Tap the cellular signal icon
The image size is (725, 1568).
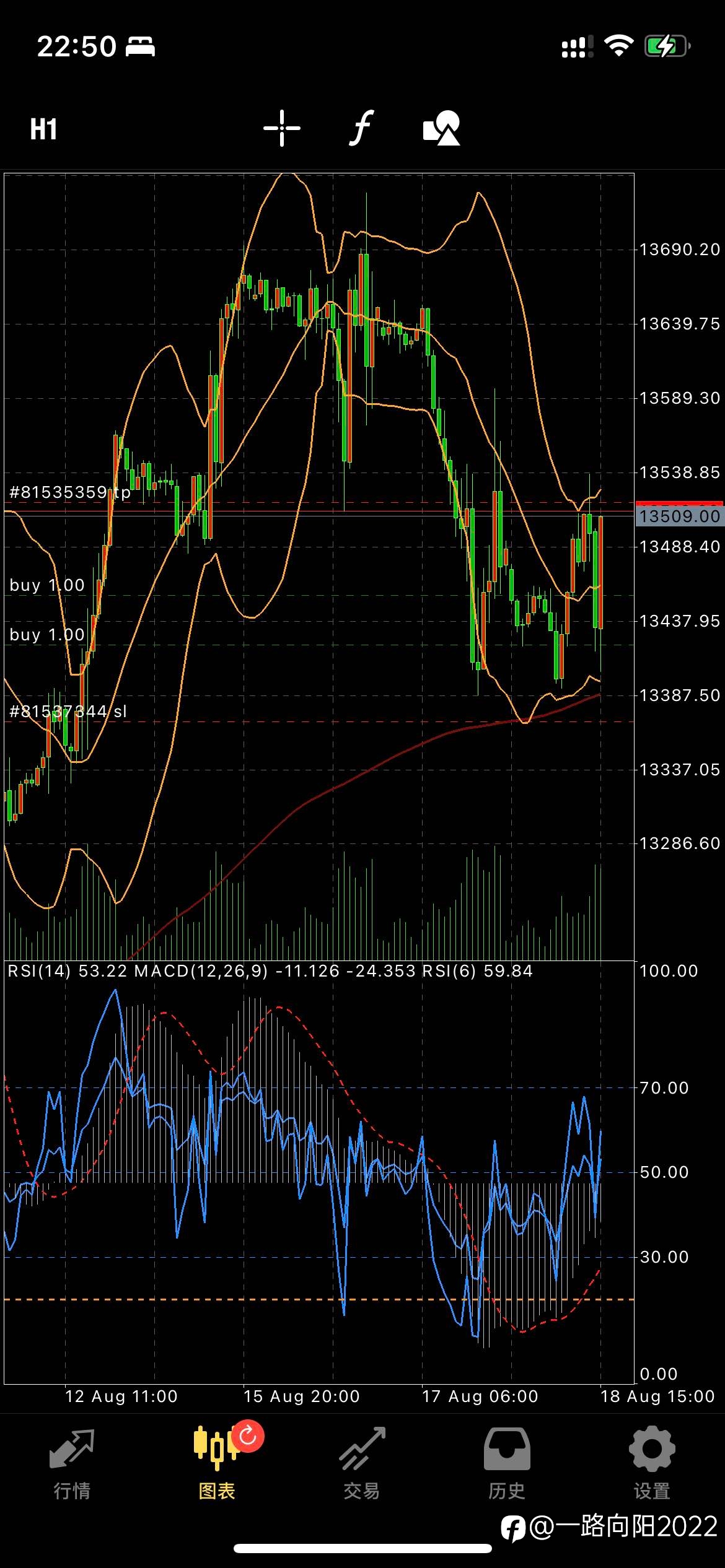(x=577, y=46)
